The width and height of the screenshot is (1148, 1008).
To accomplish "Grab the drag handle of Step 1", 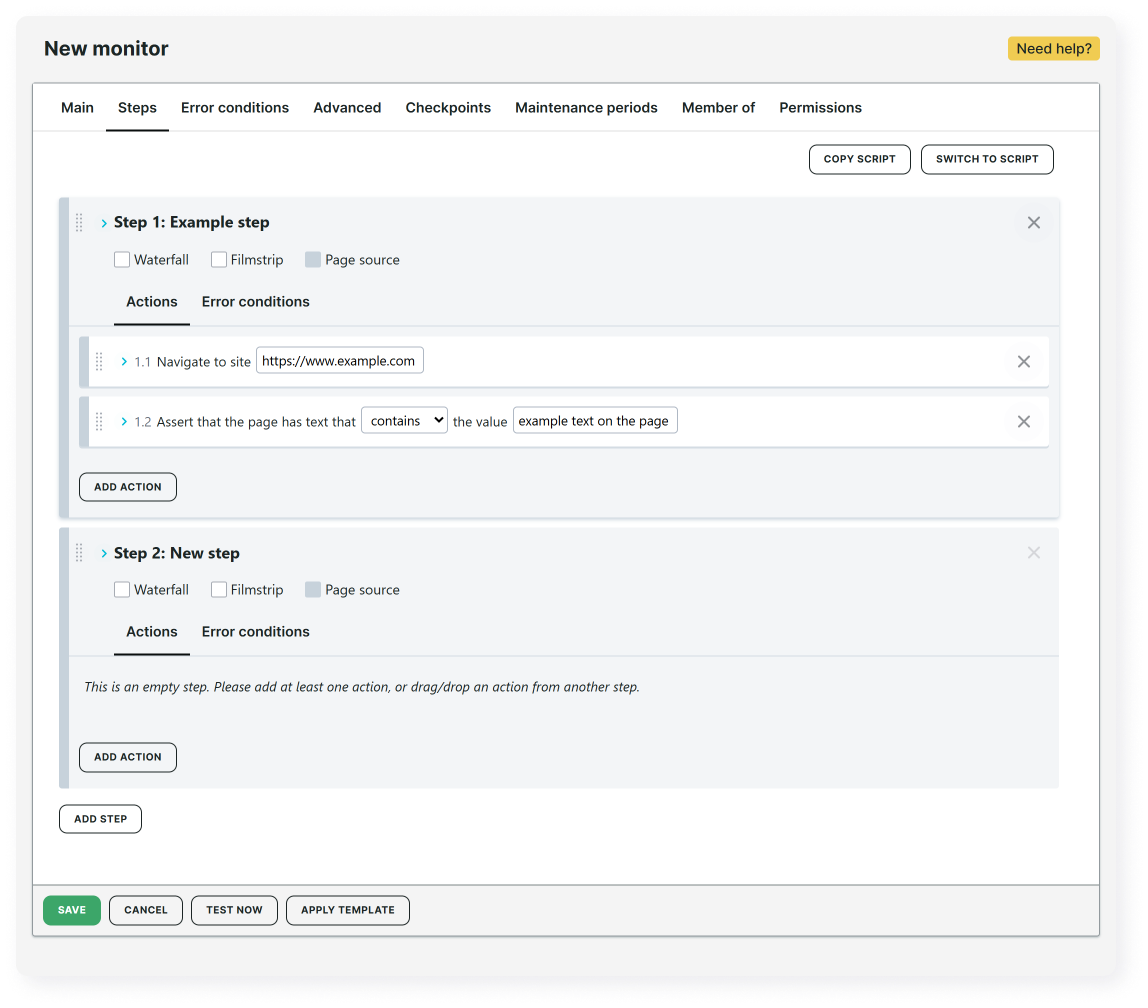I will (x=80, y=223).
